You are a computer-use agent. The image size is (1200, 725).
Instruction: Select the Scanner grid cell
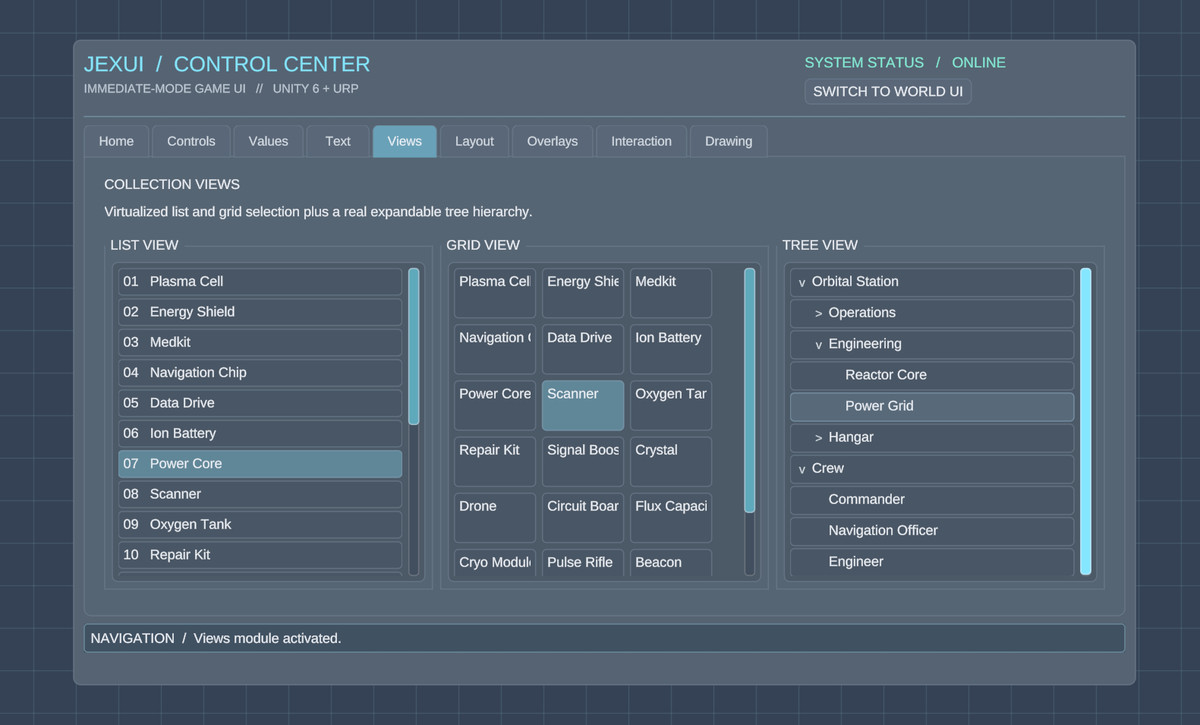point(583,405)
